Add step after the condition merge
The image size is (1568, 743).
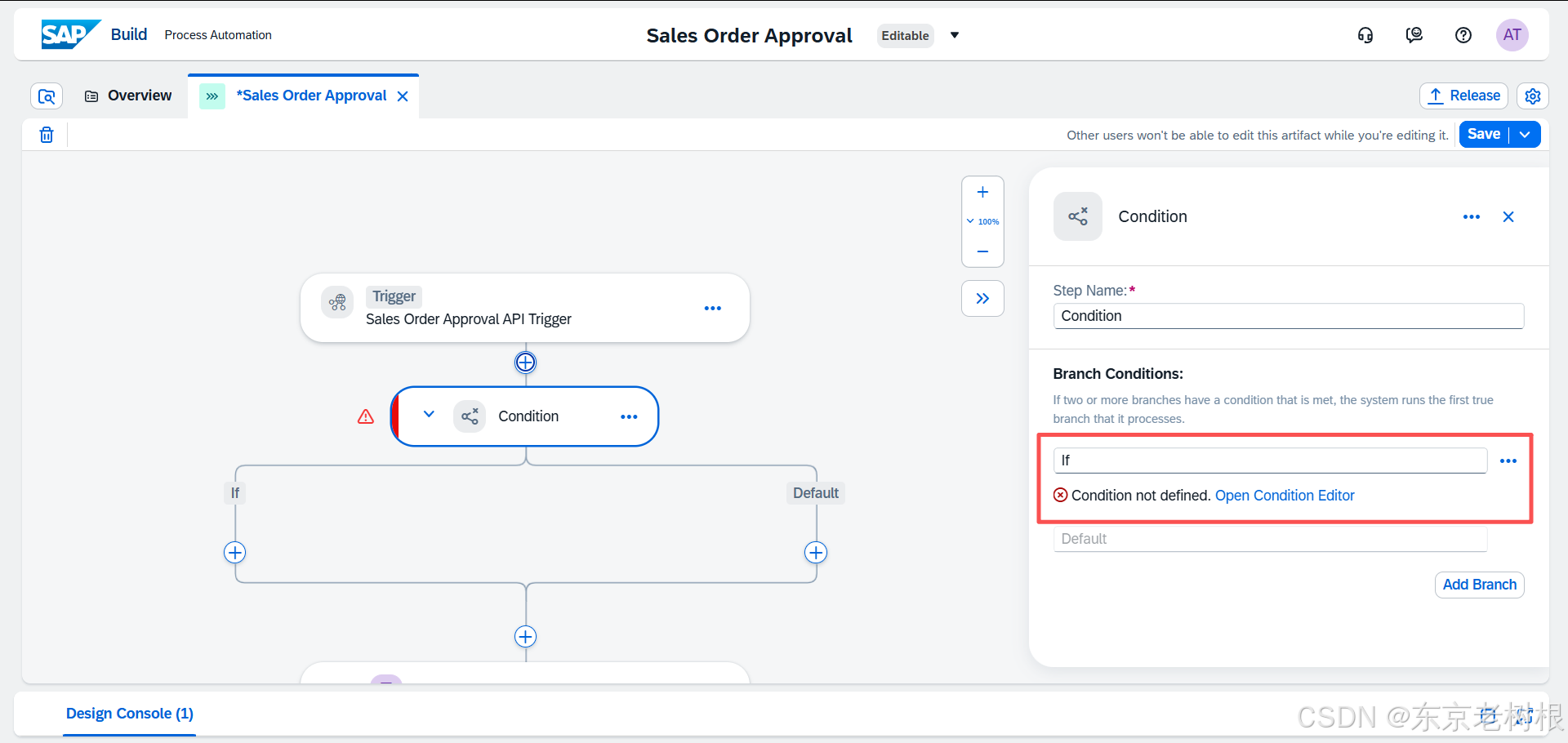pos(525,636)
